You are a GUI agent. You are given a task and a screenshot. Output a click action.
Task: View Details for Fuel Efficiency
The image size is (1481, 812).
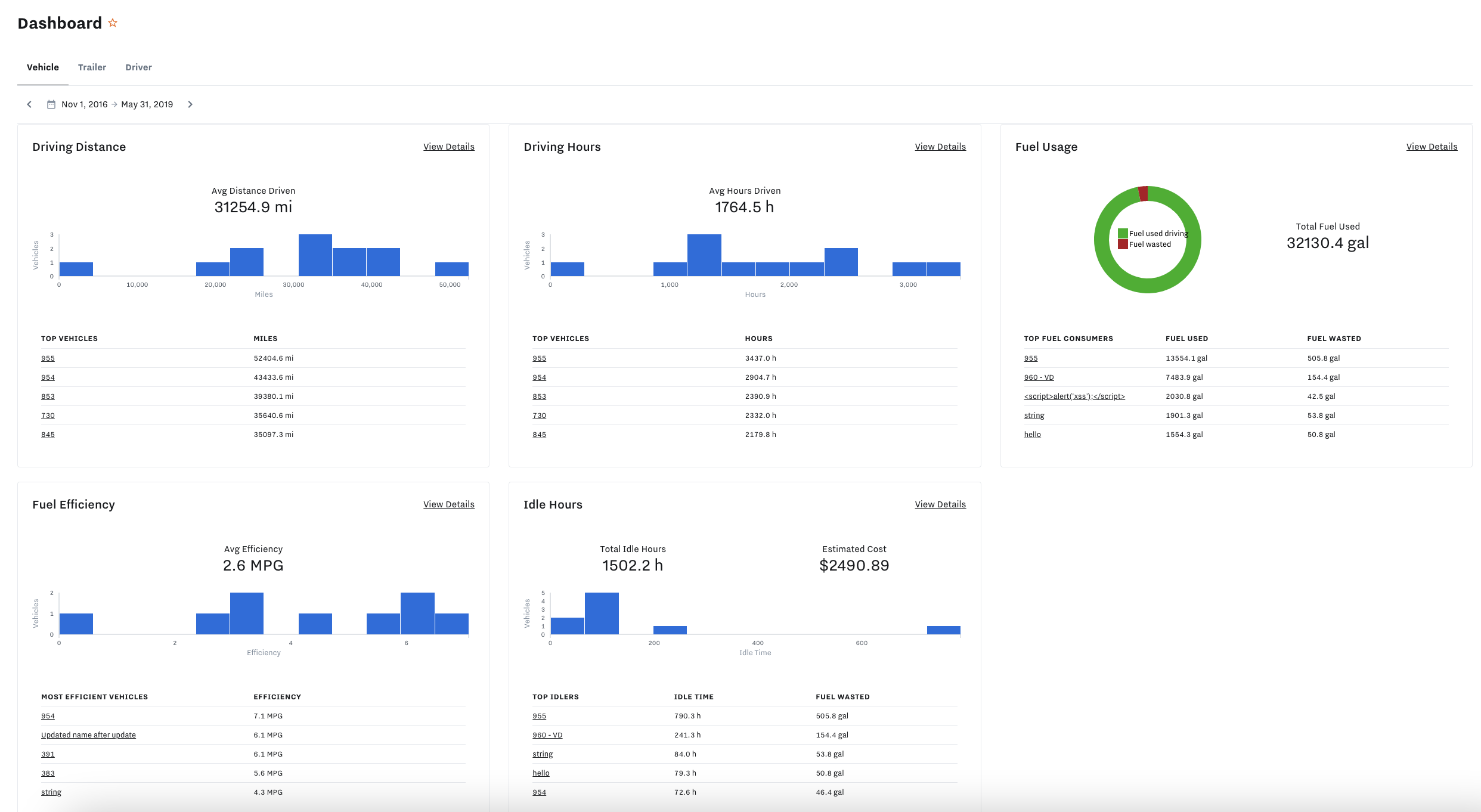[x=449, y=504]
